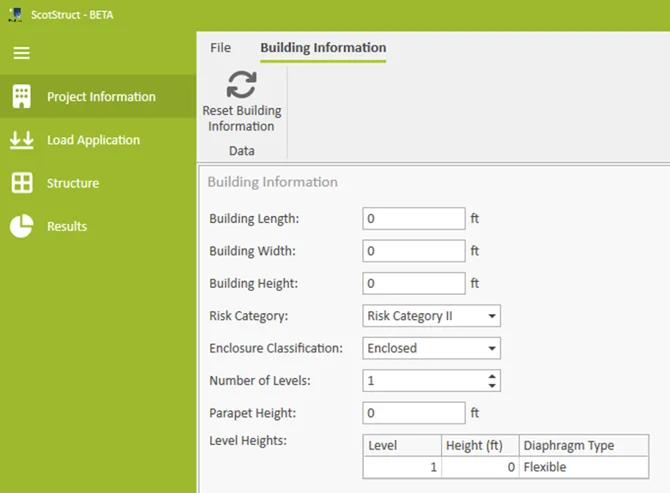Image resolution: width=670 pixels, height=493 pixels.
Task: Decrease Number of Levels with down arrow
Action: pos(492,385)
